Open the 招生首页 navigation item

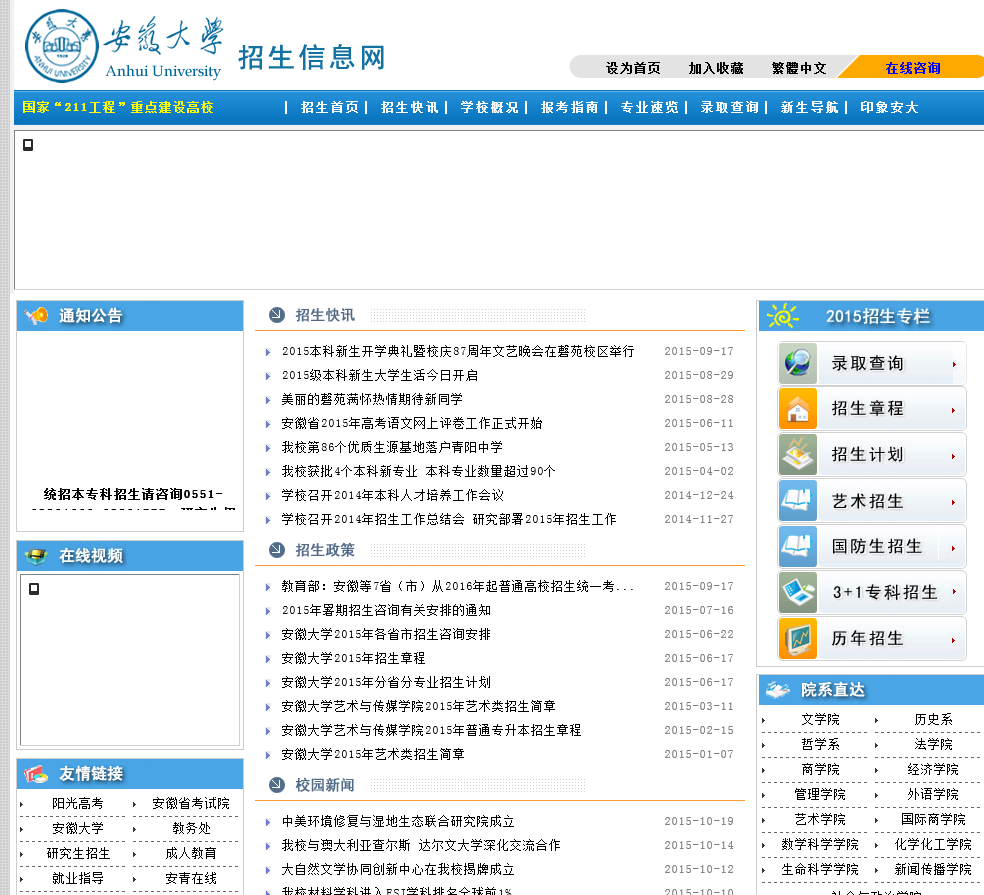coord(329,107)
